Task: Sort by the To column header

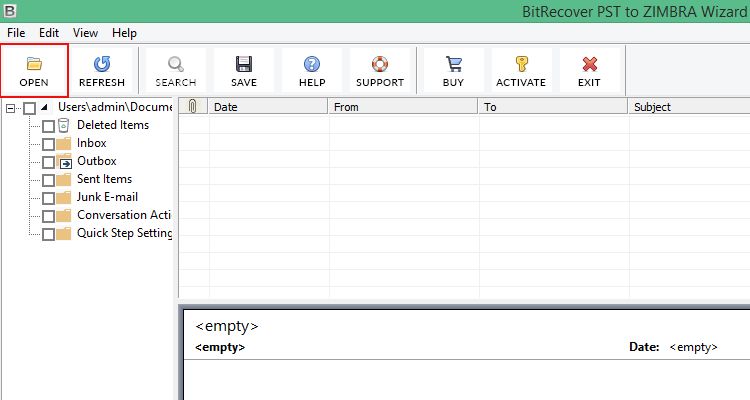Action: coord(553,106)
